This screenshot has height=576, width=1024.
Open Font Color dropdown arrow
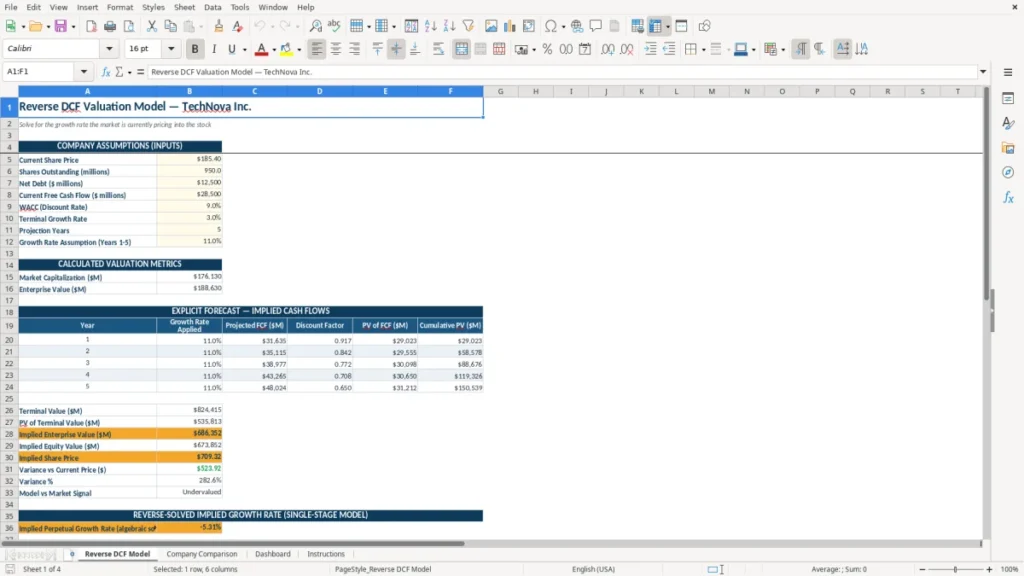pyautogui.click(x=274, y=50)
